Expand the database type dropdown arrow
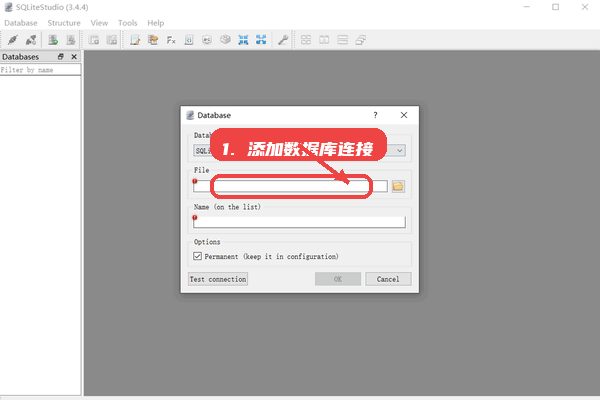 [399, 150]
